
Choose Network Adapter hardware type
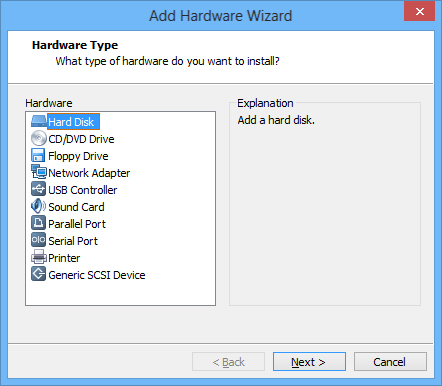coord(89,173)
